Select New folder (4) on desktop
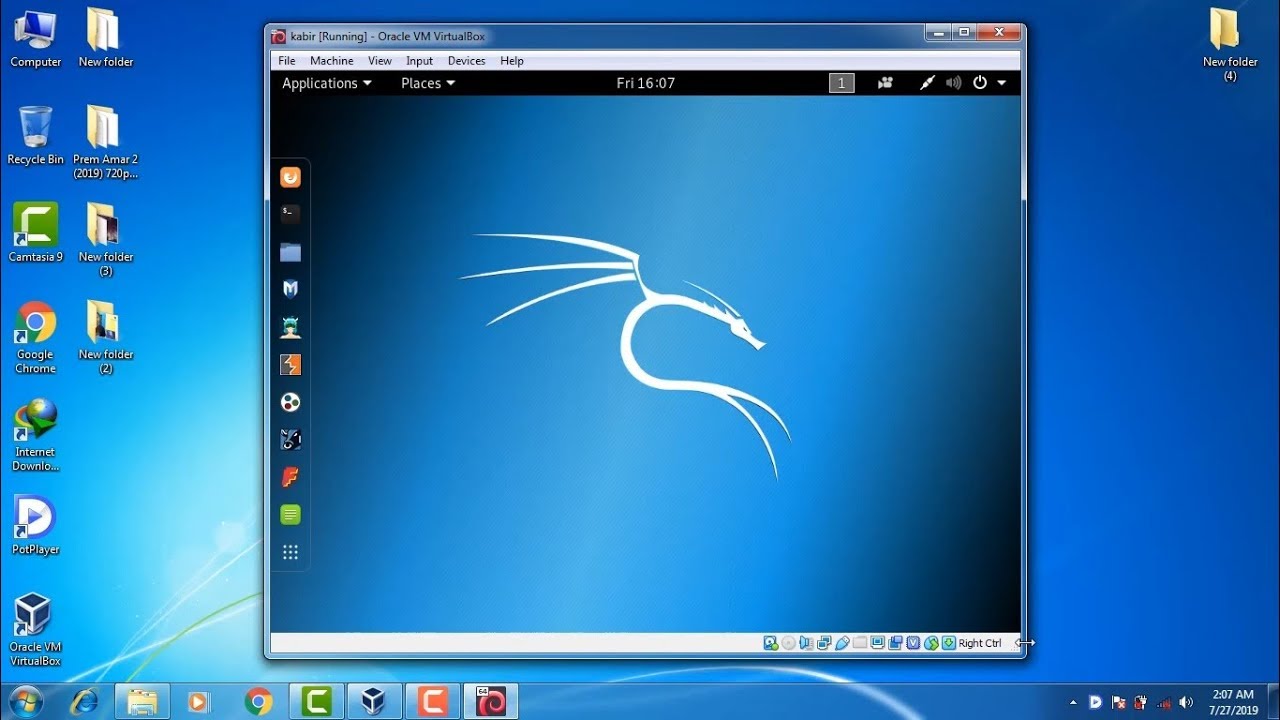This screenshot has width=1280, height=720. click(x=1230, y=44)
